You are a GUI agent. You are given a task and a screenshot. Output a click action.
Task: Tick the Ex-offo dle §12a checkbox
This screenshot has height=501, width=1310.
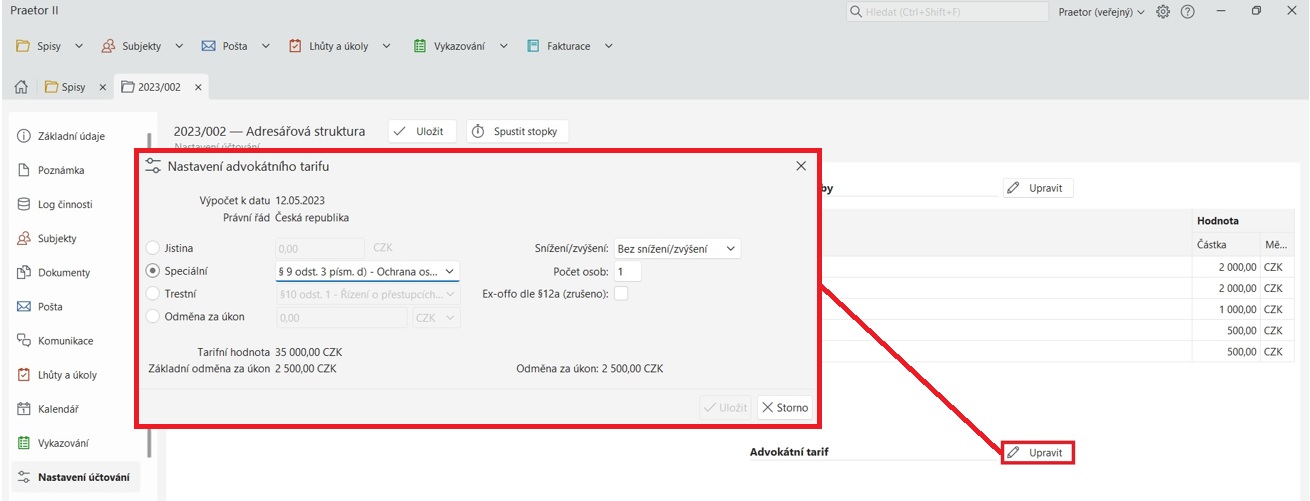[621, 294]
